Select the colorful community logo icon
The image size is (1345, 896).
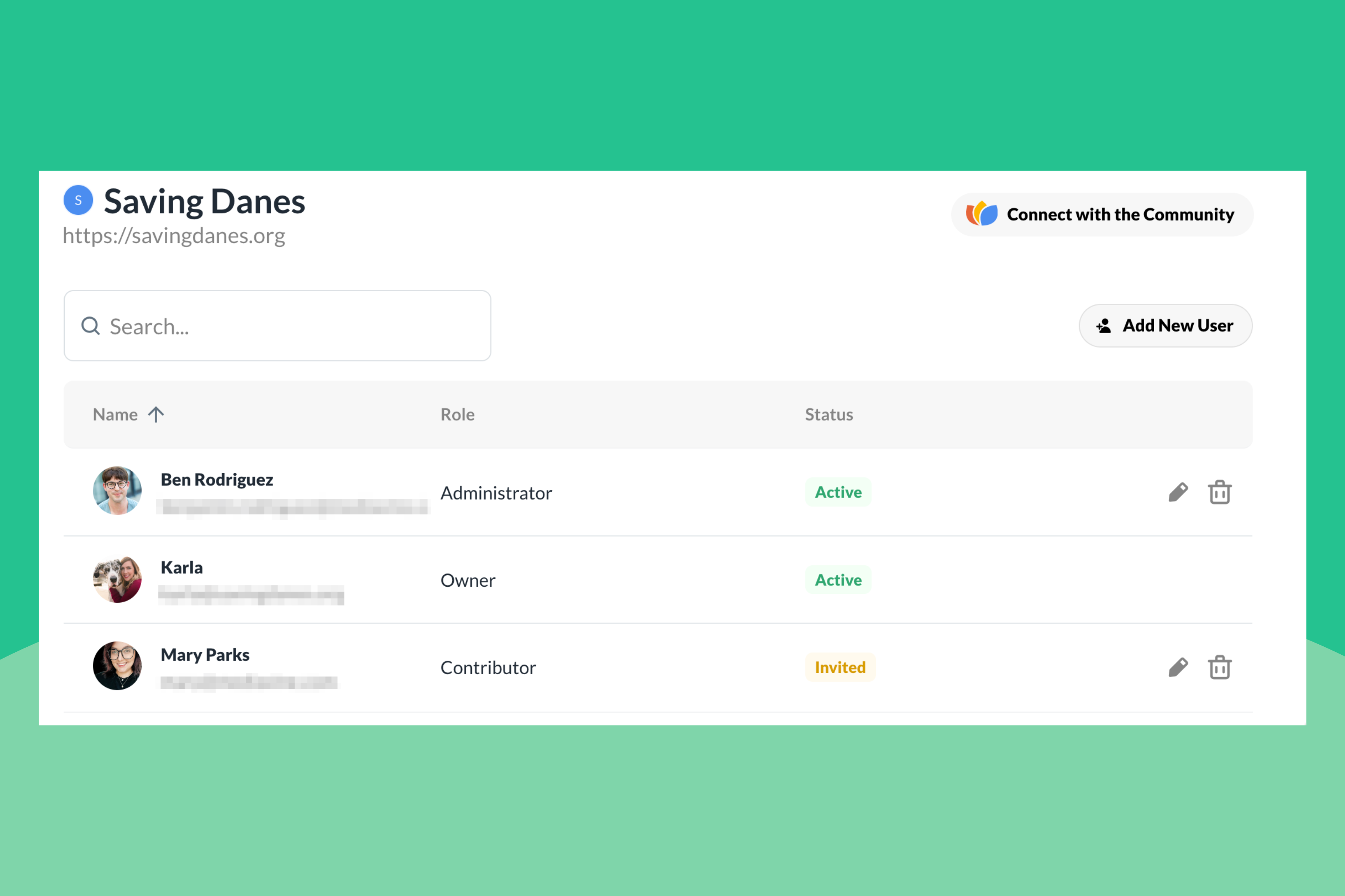[x=981, y=214]
